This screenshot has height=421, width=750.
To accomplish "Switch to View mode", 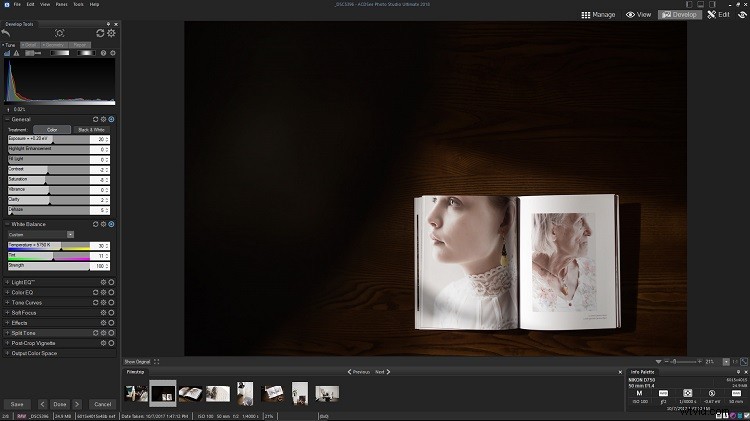I will pyautogui.click(x=639, y=15).
